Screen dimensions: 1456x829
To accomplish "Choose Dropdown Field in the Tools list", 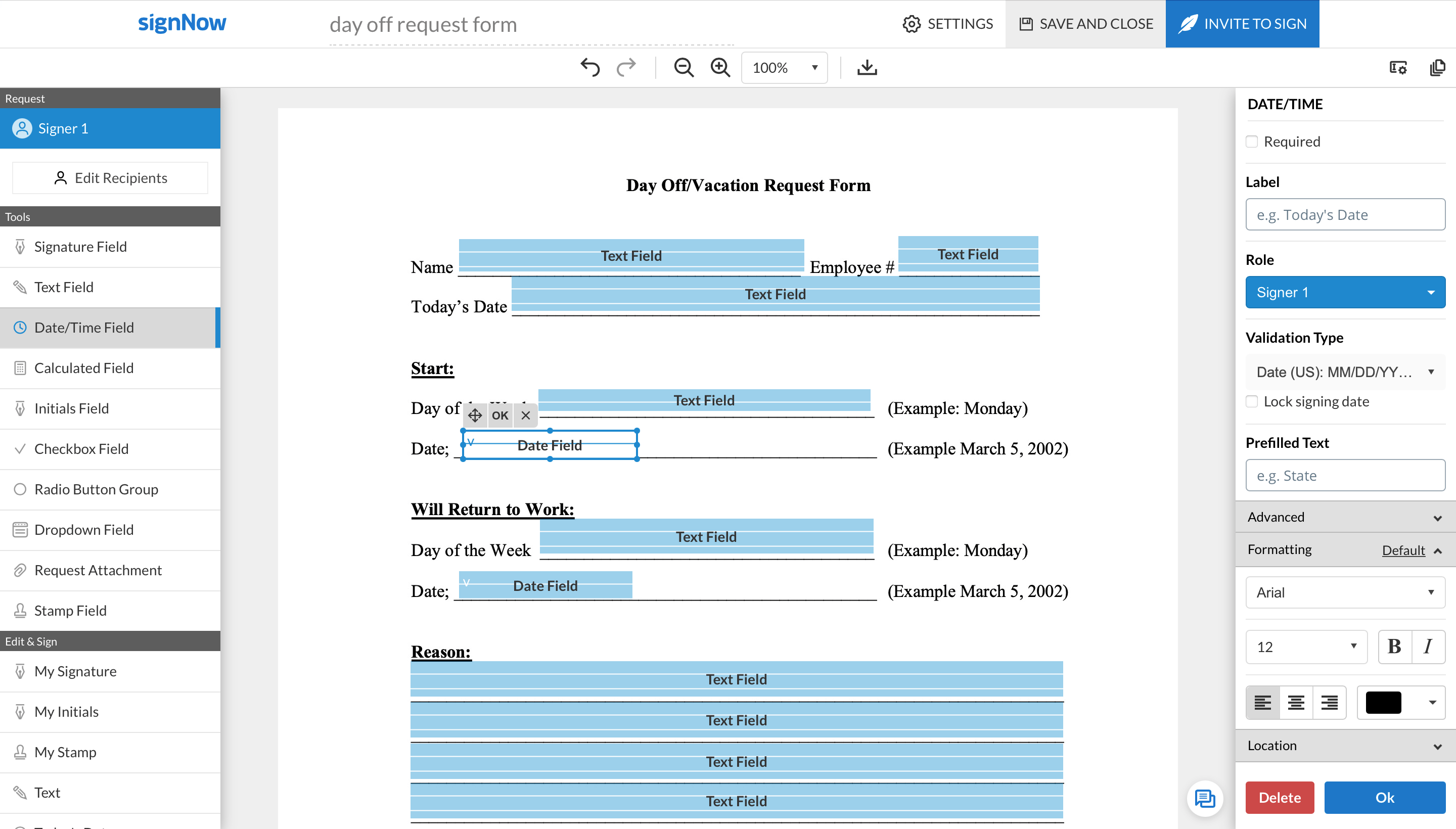I will pos(84,530).
